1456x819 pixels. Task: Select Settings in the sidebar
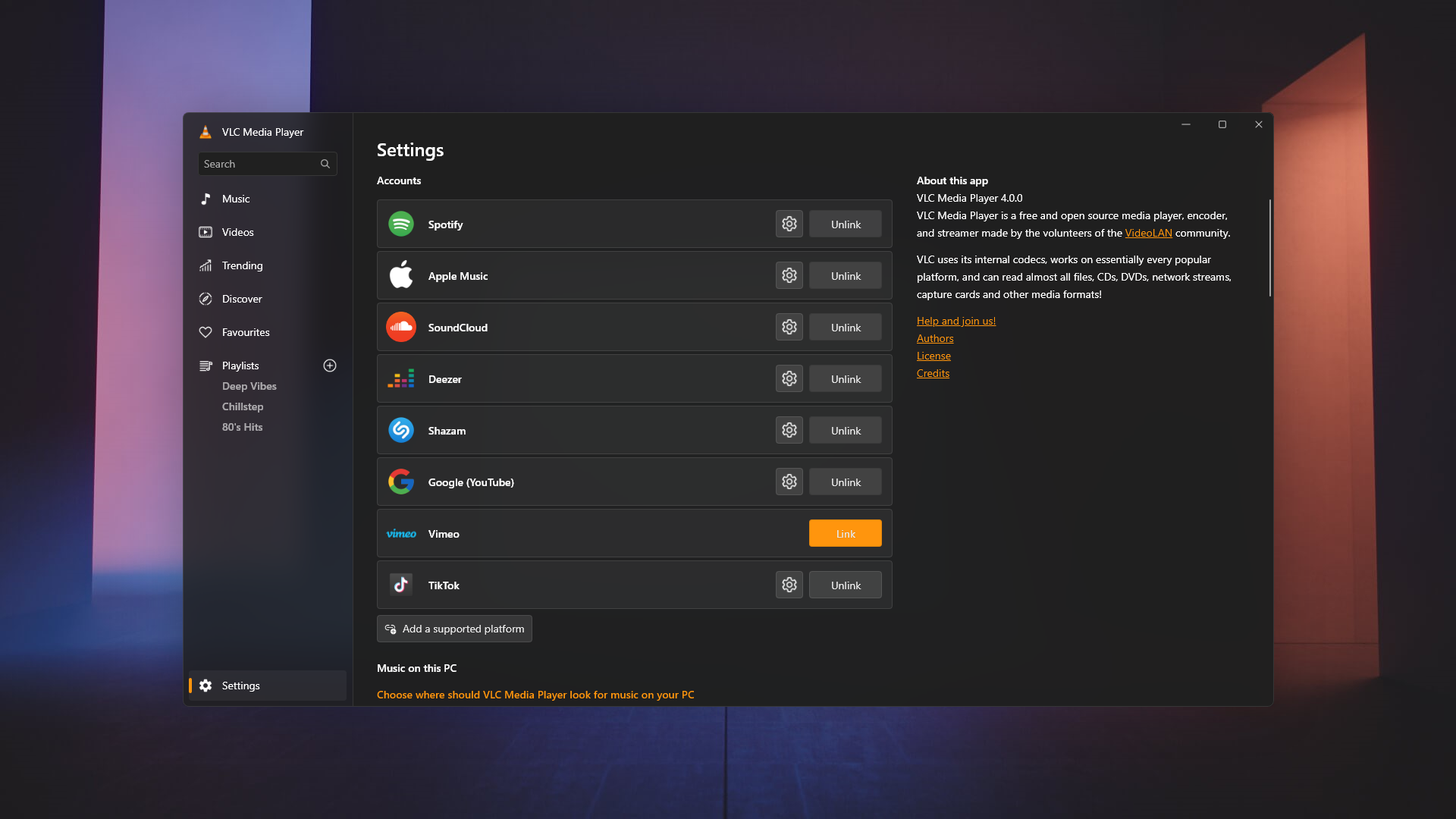pyautogui.click(x=240, y=686)
